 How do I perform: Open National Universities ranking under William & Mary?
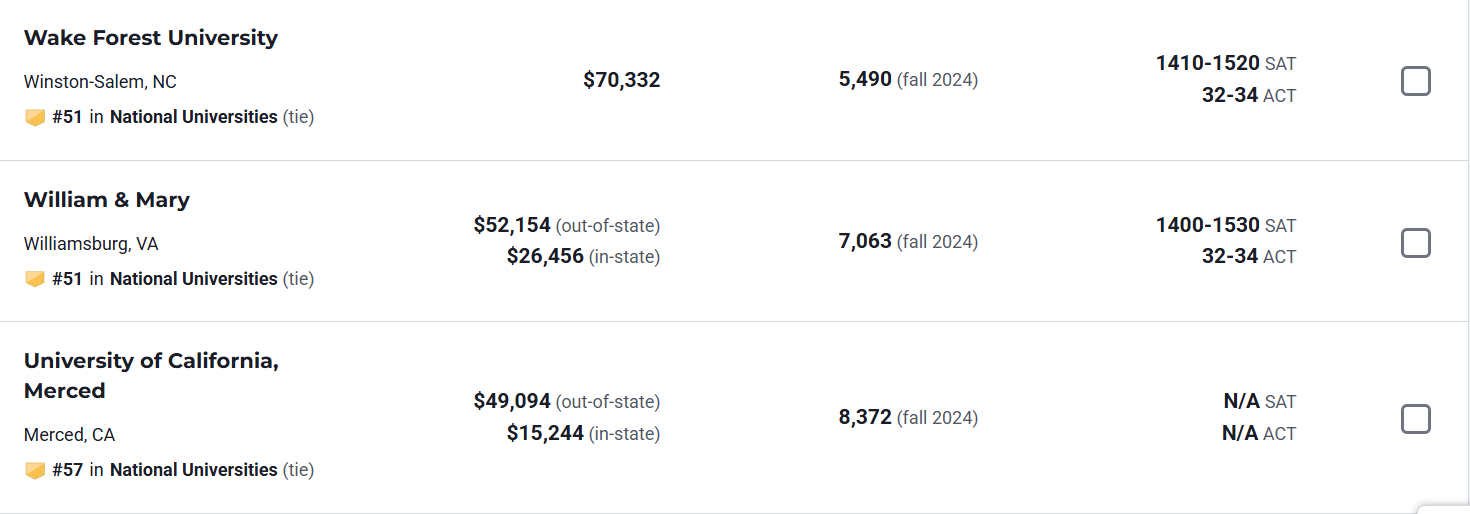[x=193, y=279]
